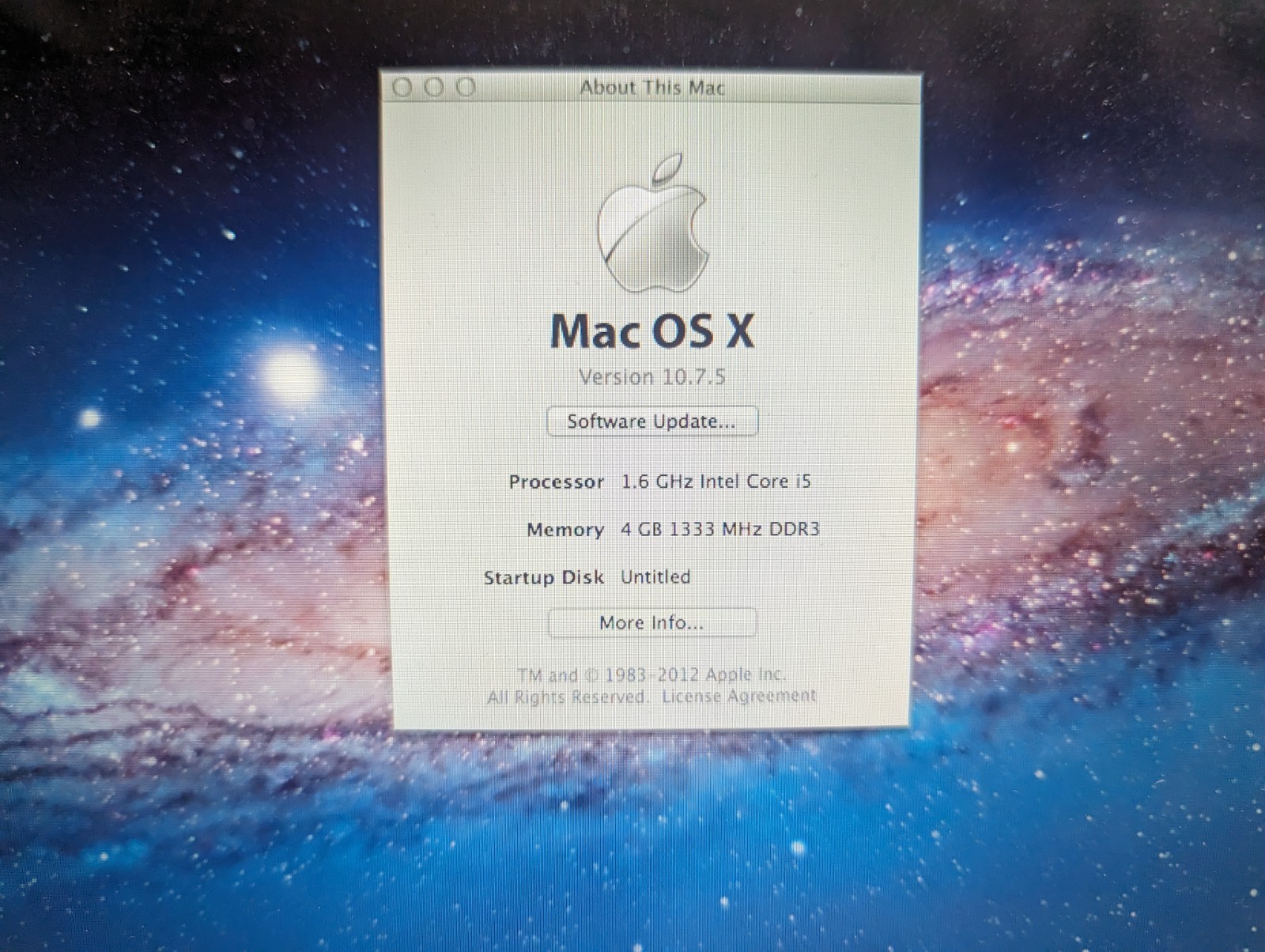Click the About This Mac title bar

[651, 87]
